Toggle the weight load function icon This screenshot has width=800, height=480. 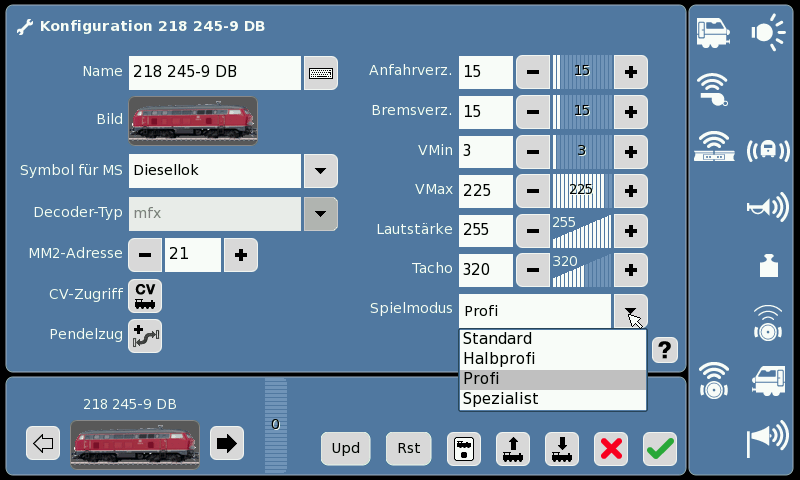pos(768,266)
